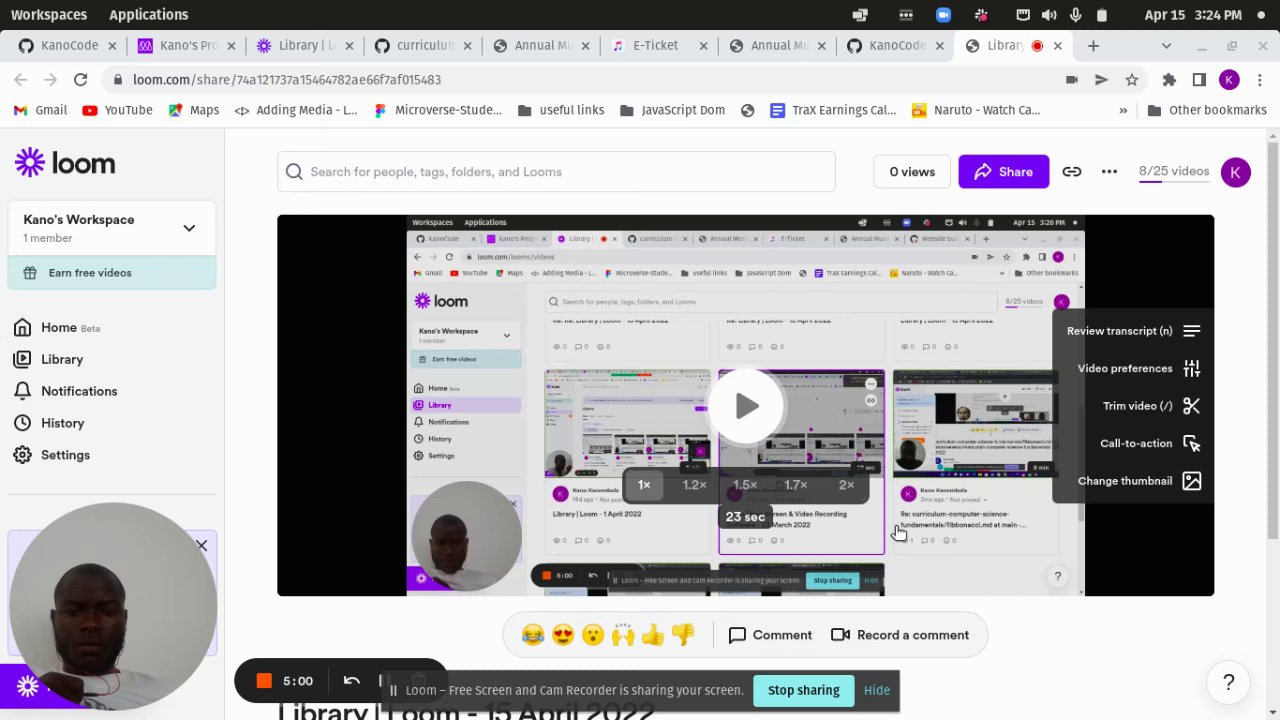Open the tab search dropdown arrow
1280x720 pixels.
(1166, 45)
